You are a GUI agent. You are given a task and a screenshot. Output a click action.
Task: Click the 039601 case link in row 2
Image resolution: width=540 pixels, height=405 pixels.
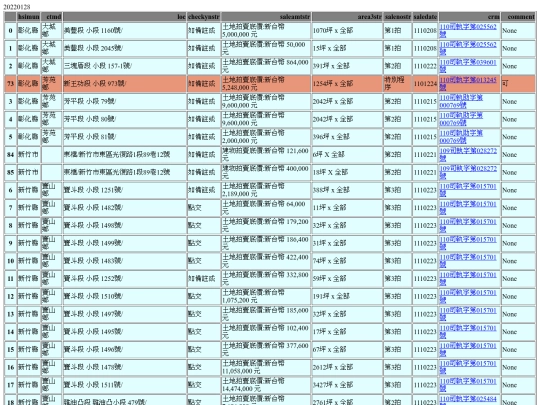[x=468, y=66]
